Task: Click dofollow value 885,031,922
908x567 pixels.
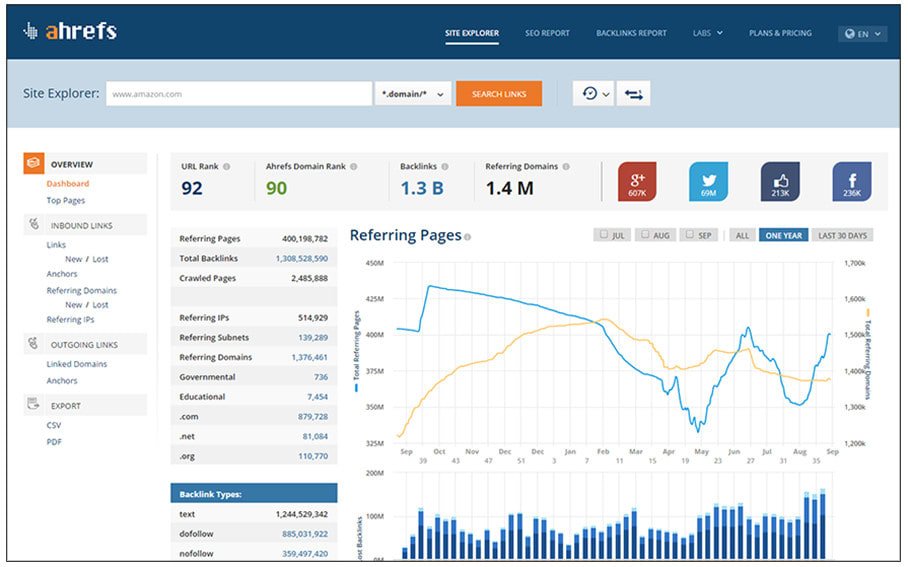Action: coord(305,533)
